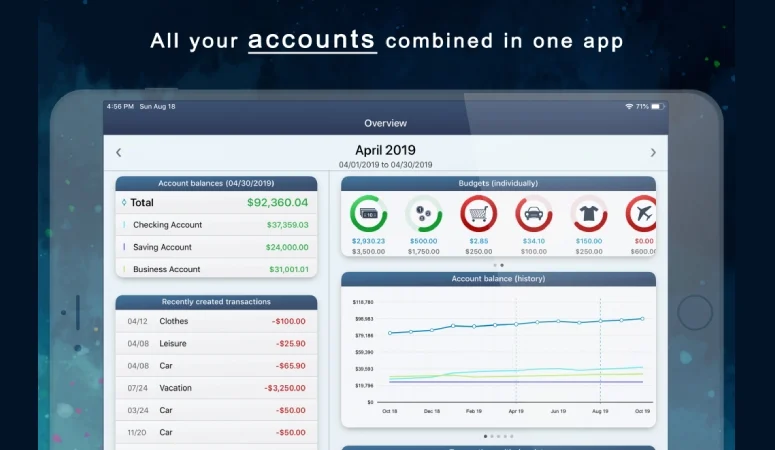The height and width of the screenshot is (450, 775).
Task: Open the 04/08 Leisure transaction
Action: click(x=216, y=343)
